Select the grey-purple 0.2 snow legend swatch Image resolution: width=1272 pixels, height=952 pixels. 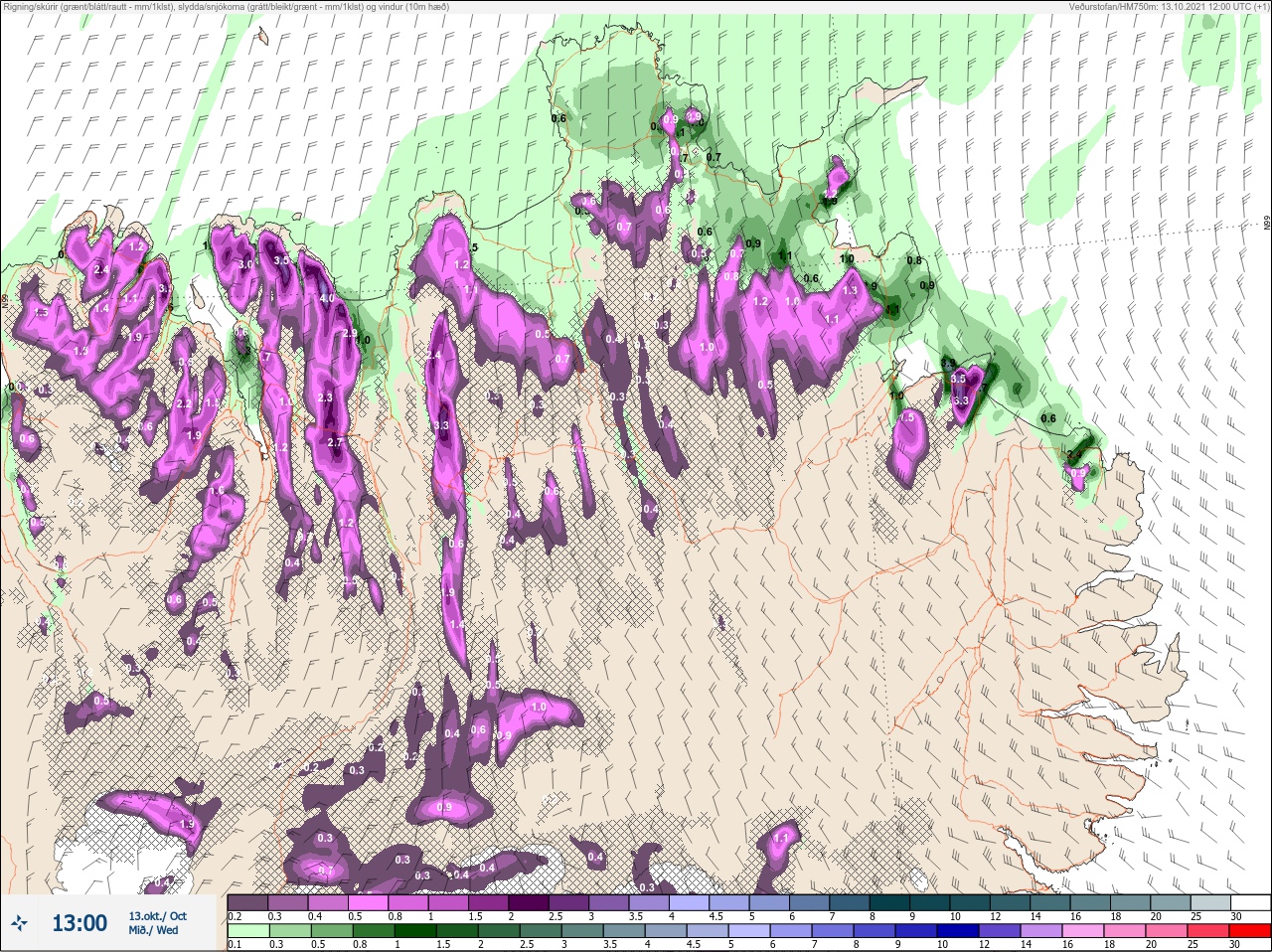pyautogui.click(x=247, y=903)
